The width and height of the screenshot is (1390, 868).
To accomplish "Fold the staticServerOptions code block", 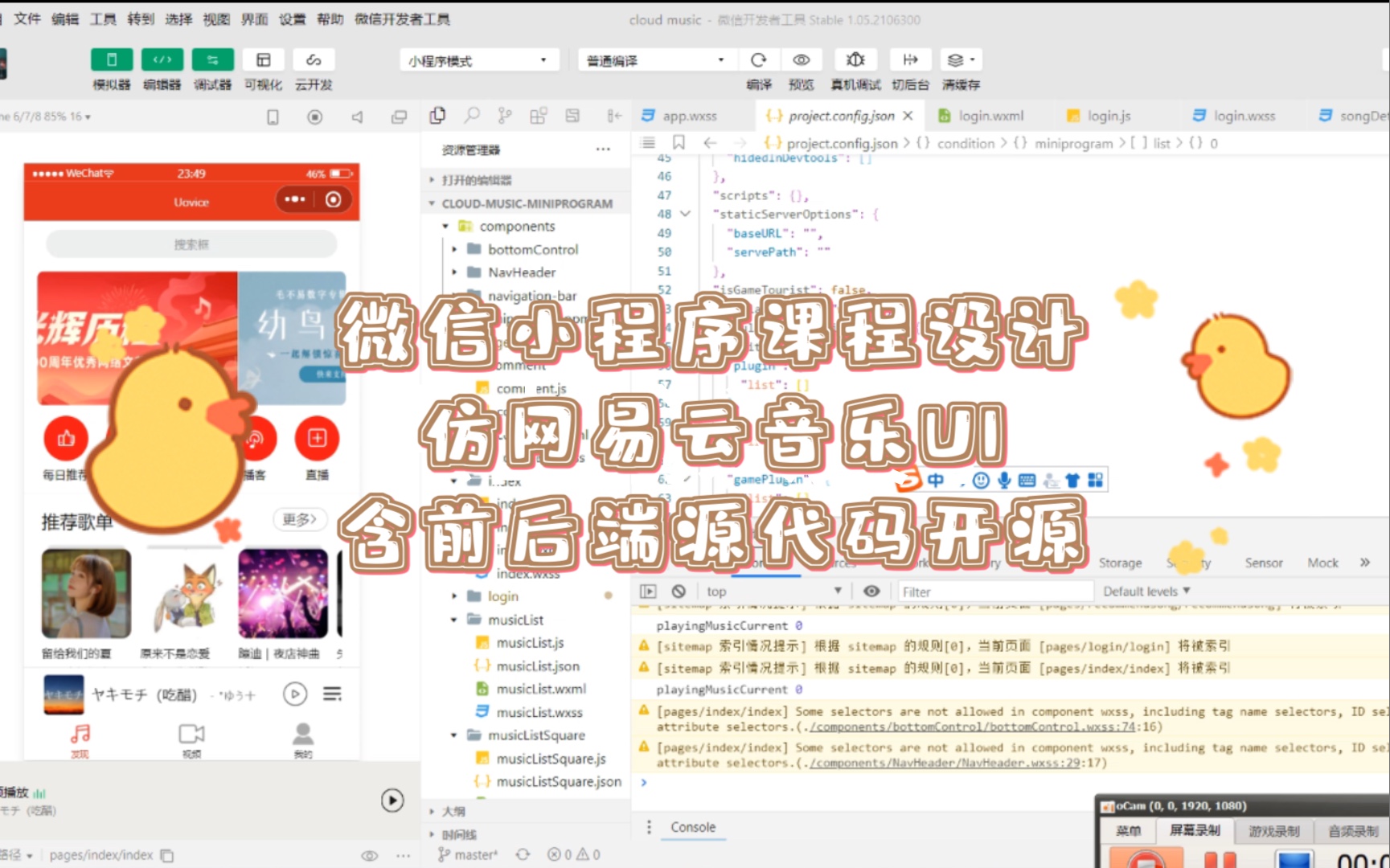I will click(686, 214).
